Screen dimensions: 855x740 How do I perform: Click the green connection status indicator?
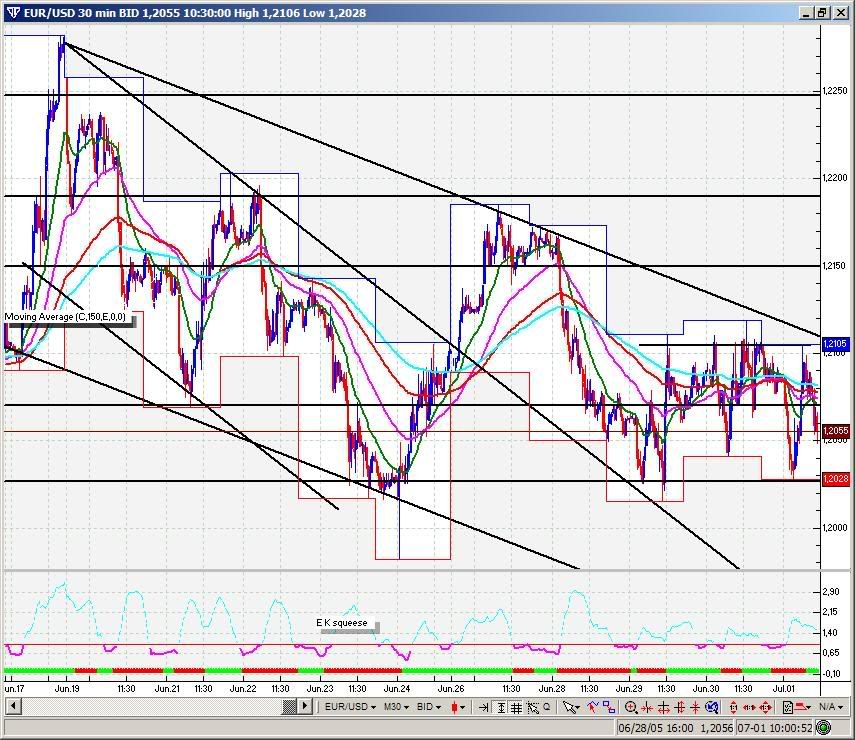(823, 727)
